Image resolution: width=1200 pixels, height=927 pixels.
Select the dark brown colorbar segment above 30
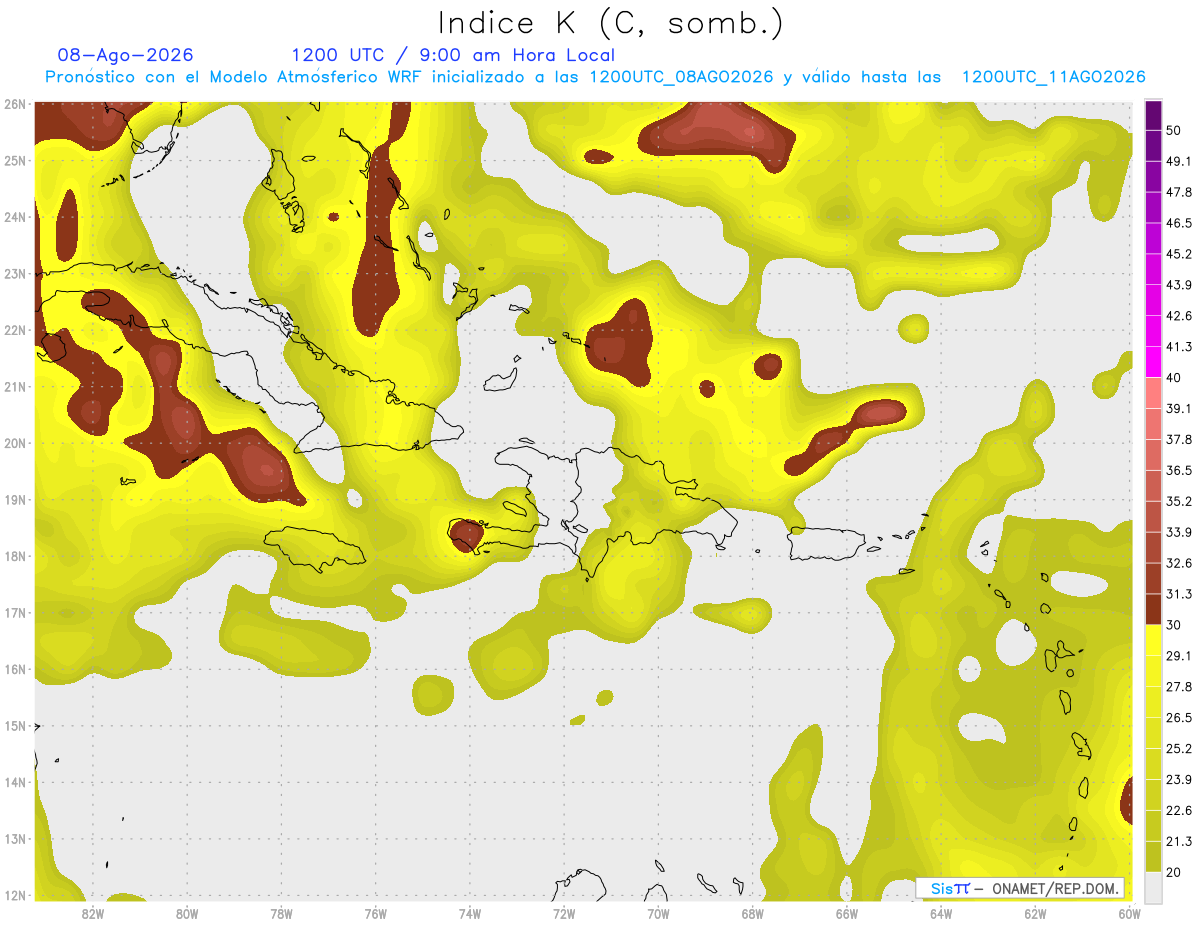[1153, 609]
